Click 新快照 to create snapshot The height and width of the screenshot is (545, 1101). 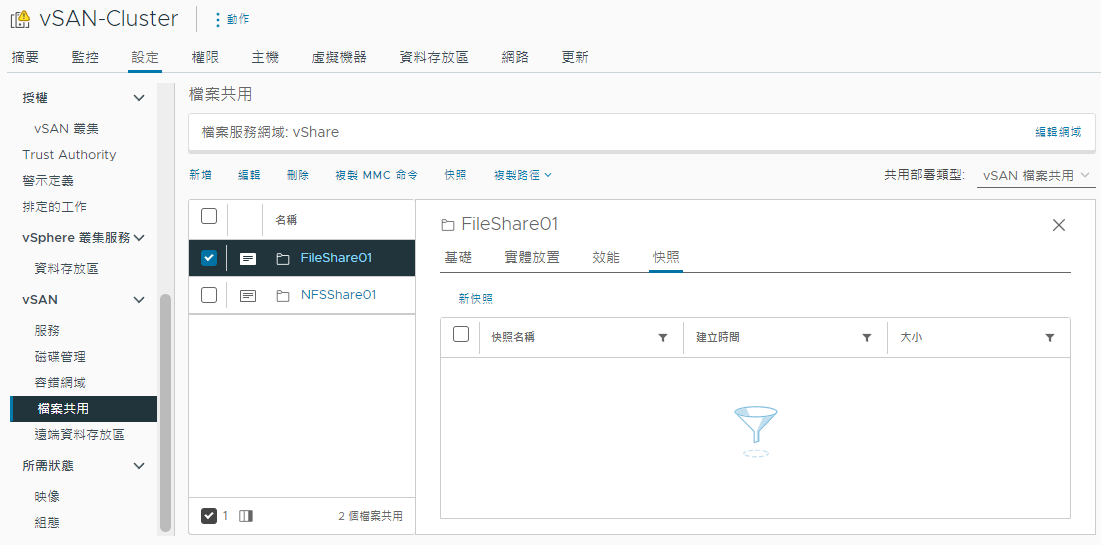[x=475, y=299]
